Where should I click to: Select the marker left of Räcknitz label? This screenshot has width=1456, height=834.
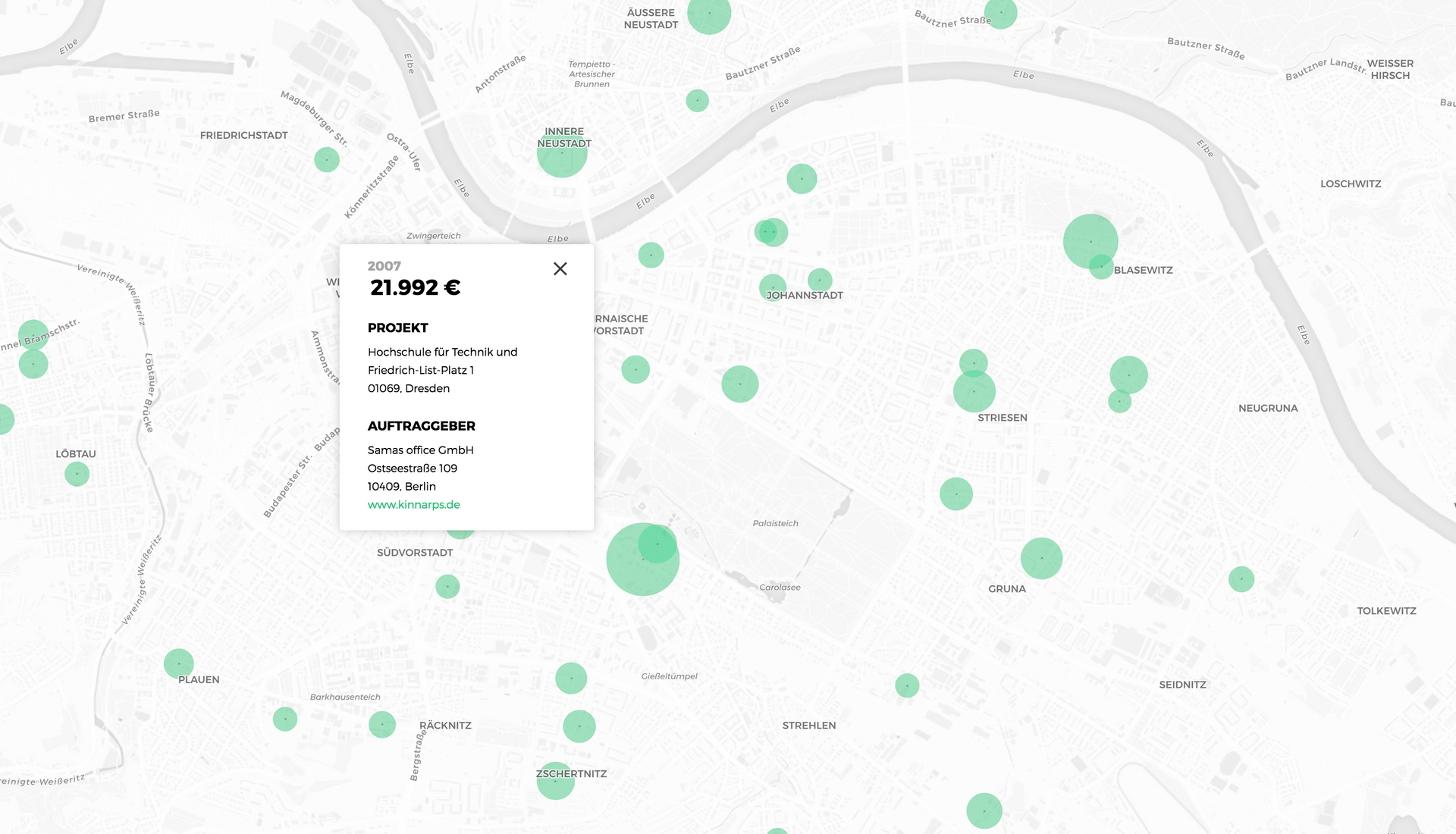[382, 724]
